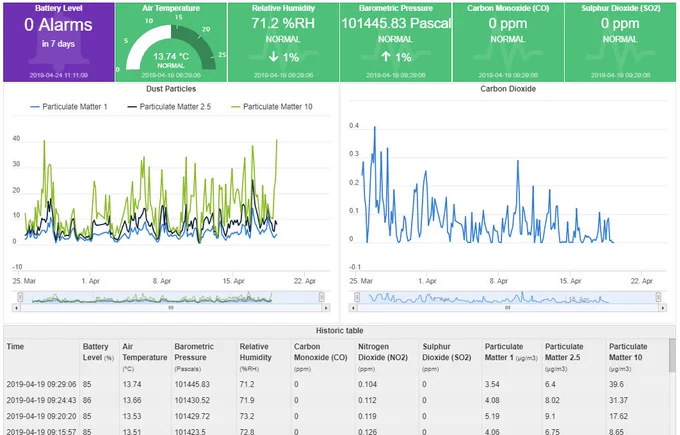Open the Carbon Monoxide (CO) tile

tap(508, 42)
